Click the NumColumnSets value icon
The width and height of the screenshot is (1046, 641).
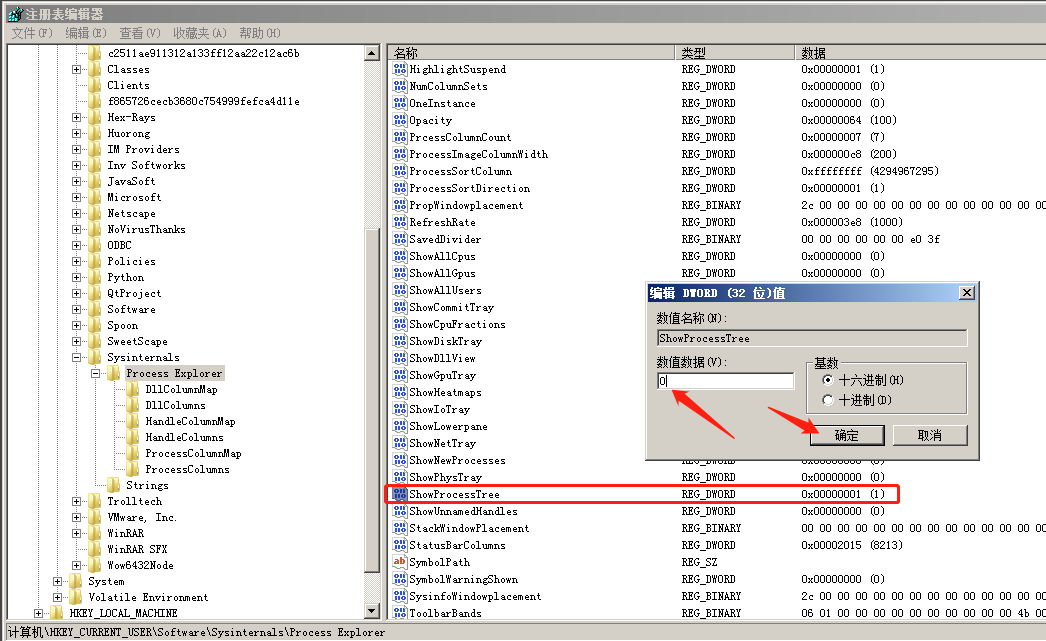400,86
